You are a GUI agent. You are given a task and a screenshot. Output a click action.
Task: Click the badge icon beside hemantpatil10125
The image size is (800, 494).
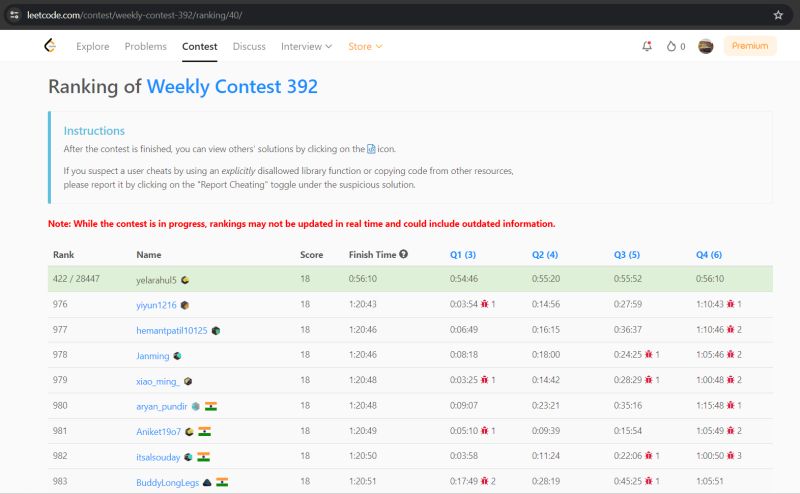tap(216, 331)
